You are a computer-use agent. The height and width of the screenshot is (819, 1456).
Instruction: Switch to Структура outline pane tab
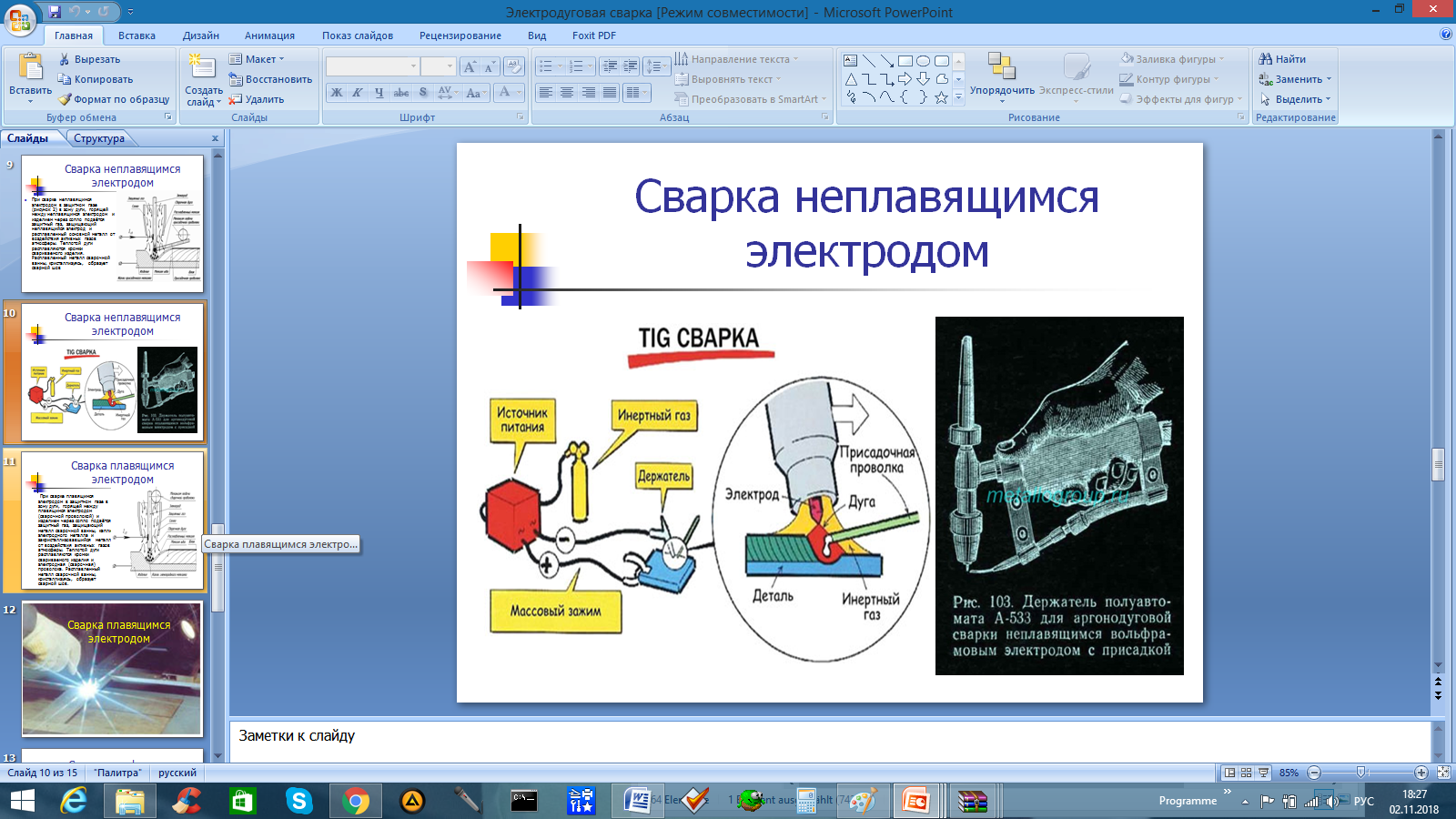click(99, 138)
